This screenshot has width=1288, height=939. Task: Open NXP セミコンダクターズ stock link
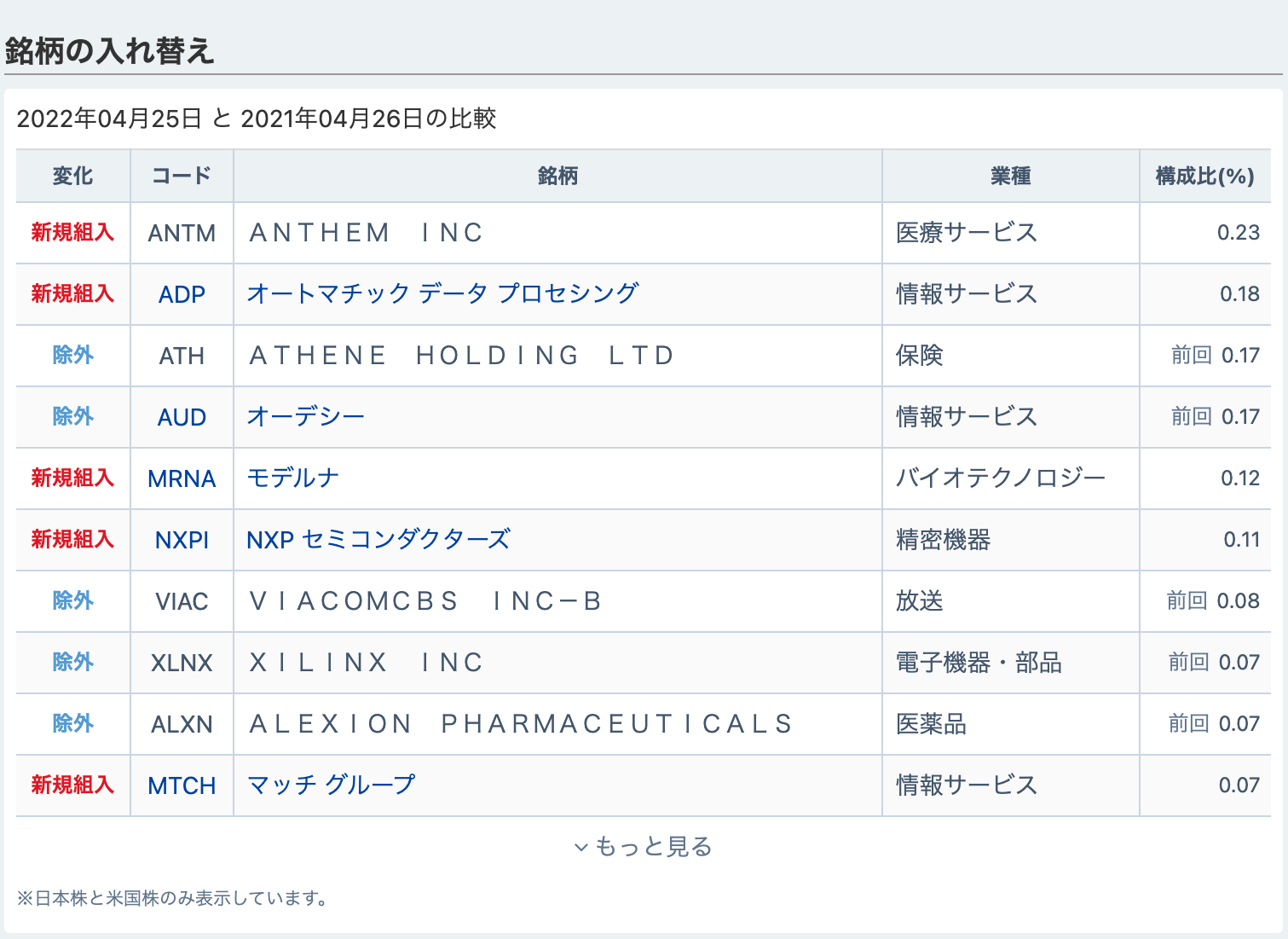coord(378,539)
